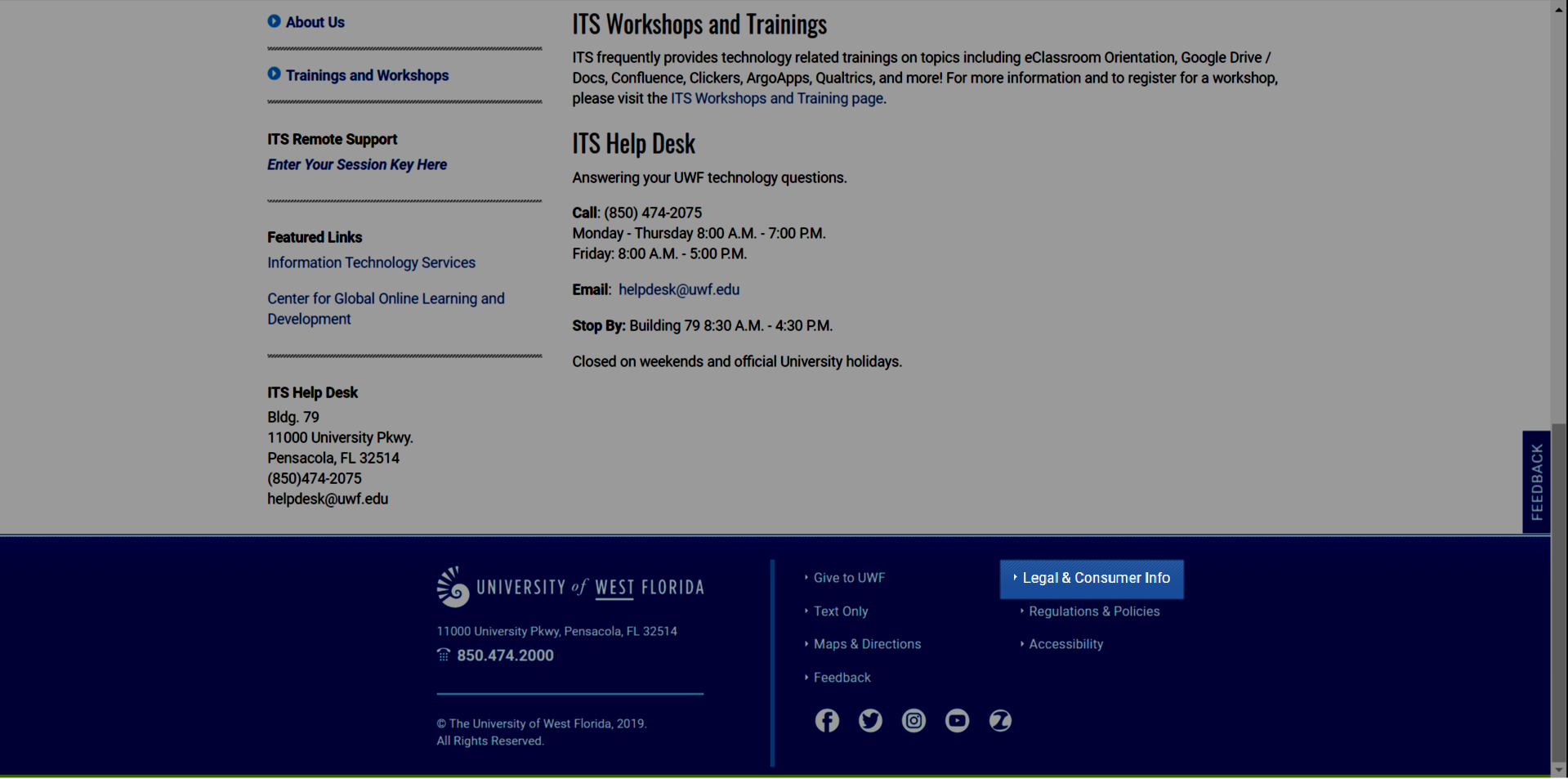Open Regulations & Policies link
Screen dimensions: 1568x779
coord(1094,611)
